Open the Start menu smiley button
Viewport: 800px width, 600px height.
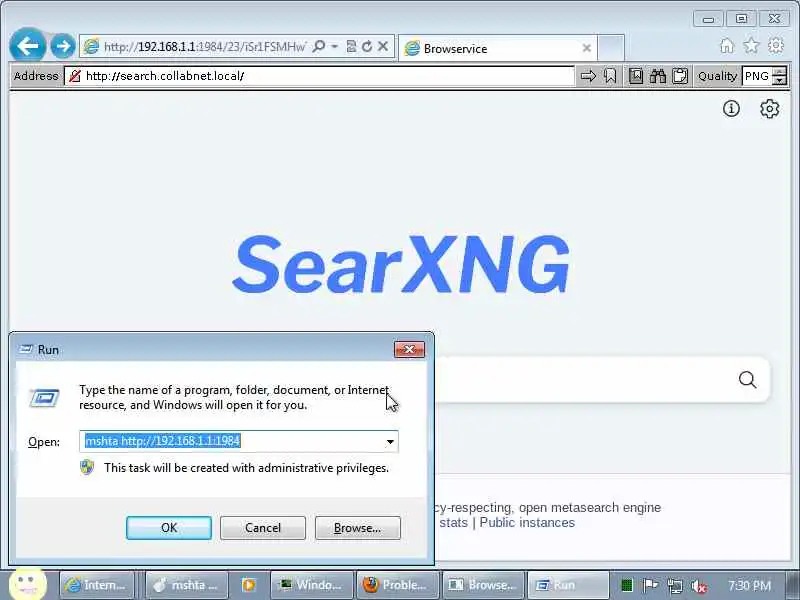(x=28, y=584)
